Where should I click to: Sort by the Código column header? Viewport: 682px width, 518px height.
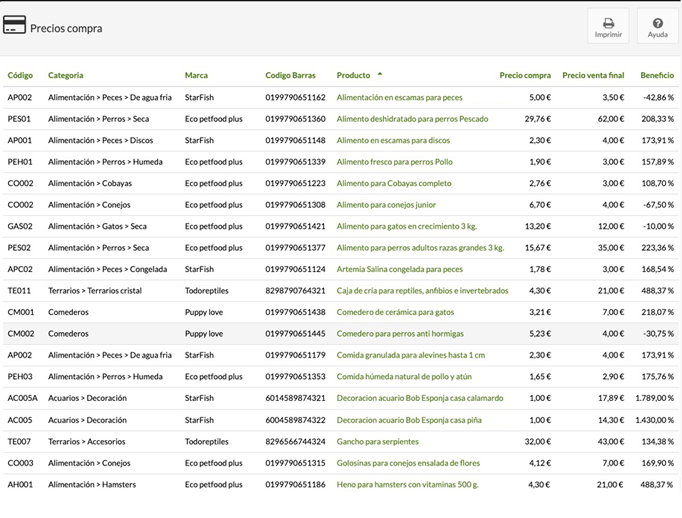click(20, 75)
